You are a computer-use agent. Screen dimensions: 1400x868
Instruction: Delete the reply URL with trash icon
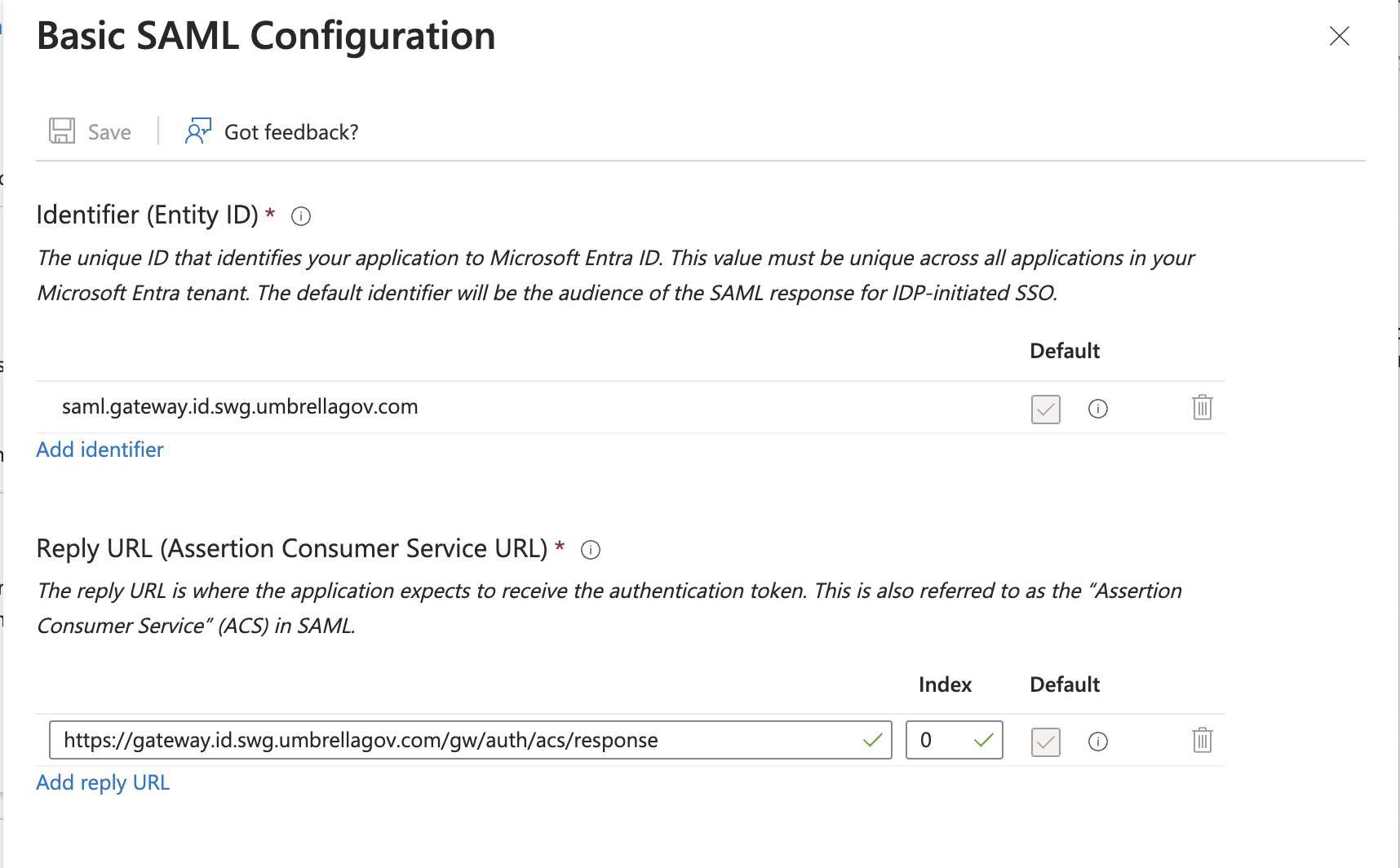point(1203,740)
